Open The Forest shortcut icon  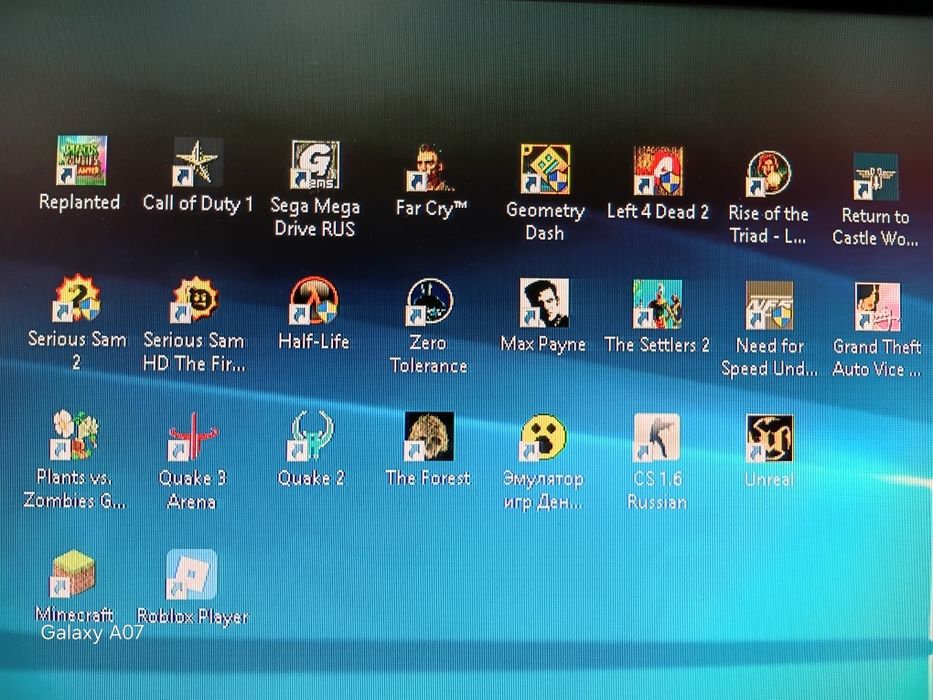tap(428, 437)
